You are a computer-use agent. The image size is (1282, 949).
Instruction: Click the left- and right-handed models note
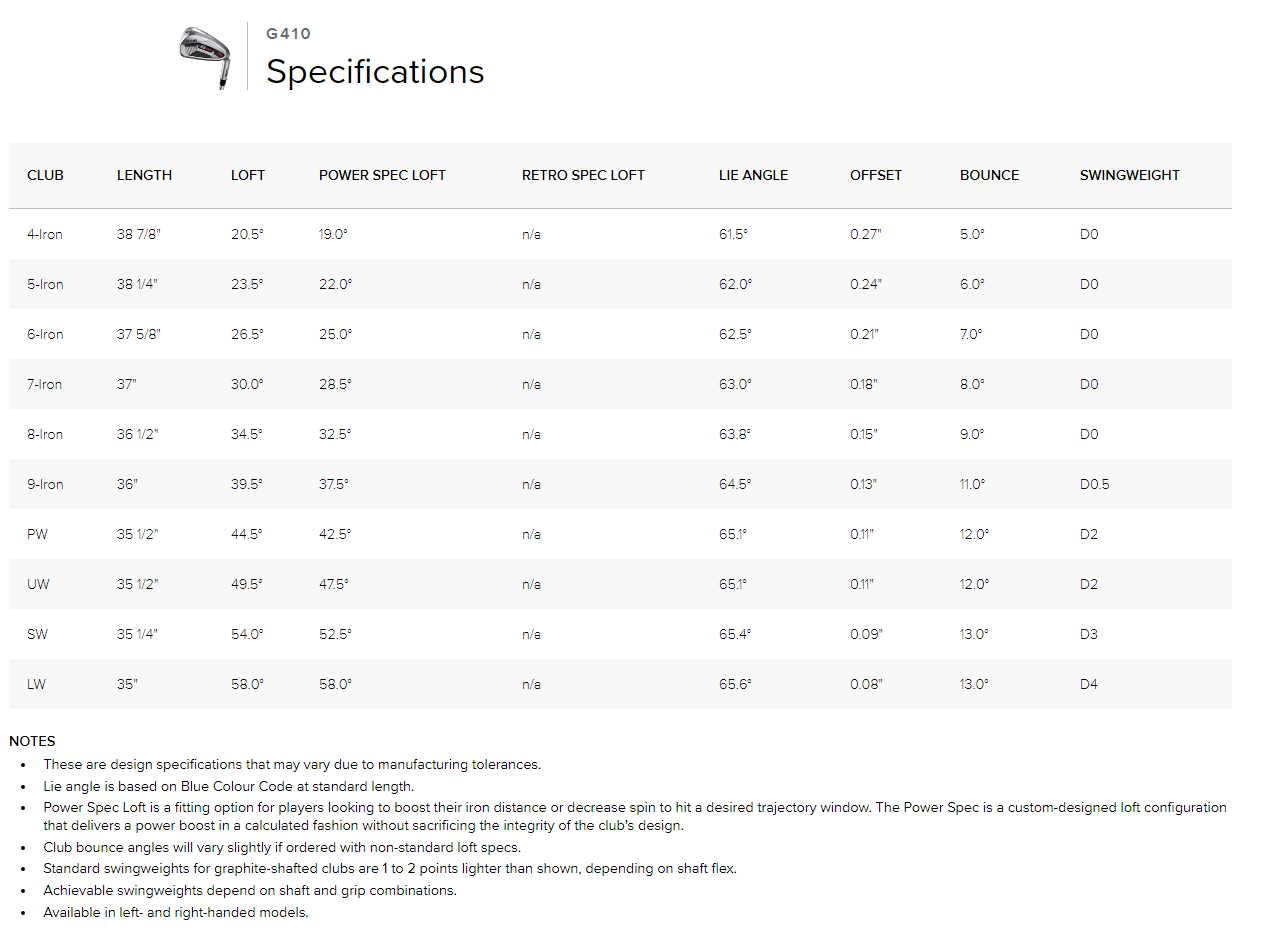click(x=176, y=913)
